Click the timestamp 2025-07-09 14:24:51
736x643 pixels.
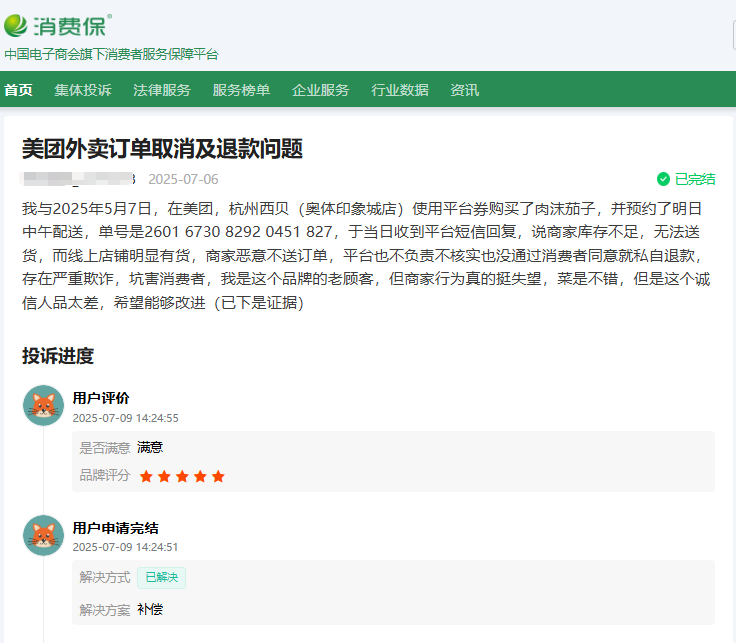(x=125, y=547)
